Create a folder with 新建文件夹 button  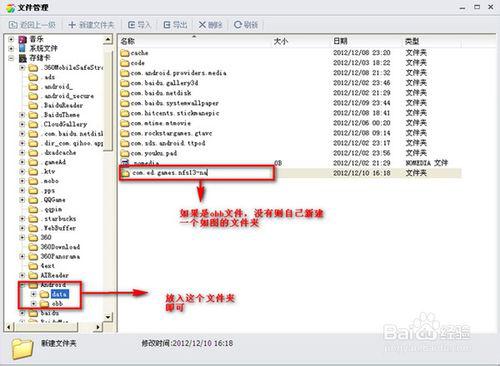click(91, 25)
